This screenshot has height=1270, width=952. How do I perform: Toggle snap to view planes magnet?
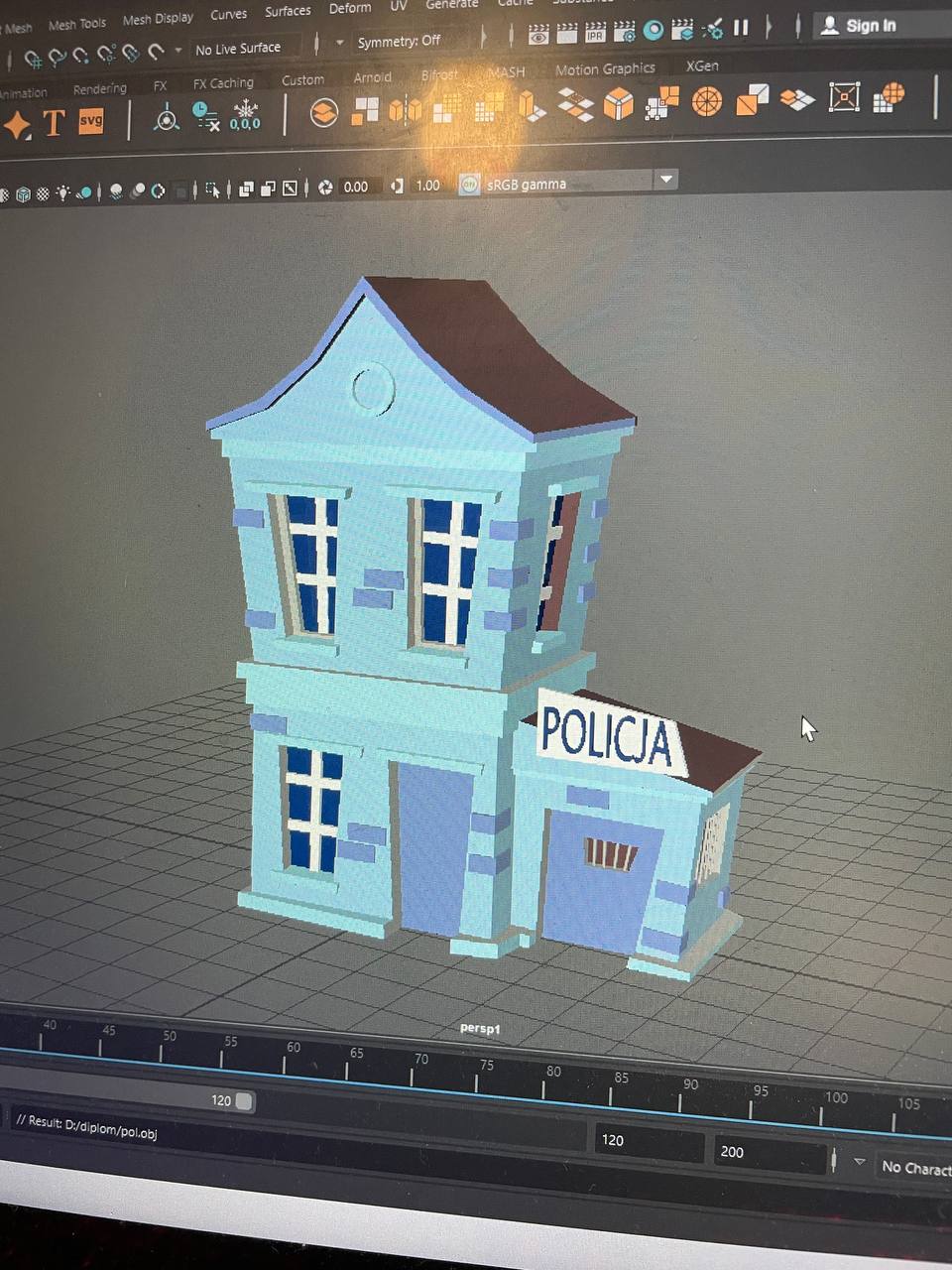131,52
